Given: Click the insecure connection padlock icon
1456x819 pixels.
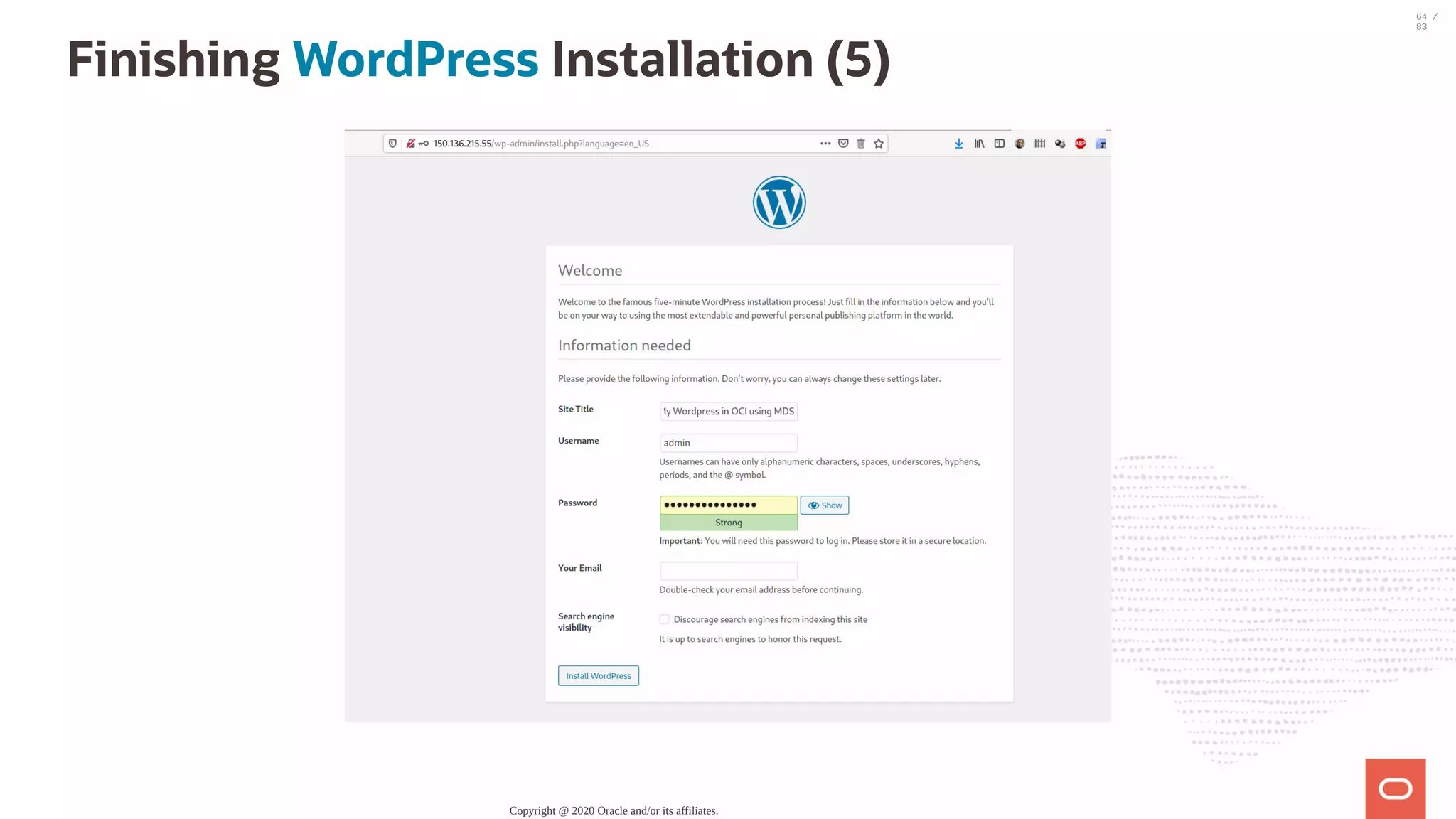Looking at the screenshot, I should [x=411, y=144].
